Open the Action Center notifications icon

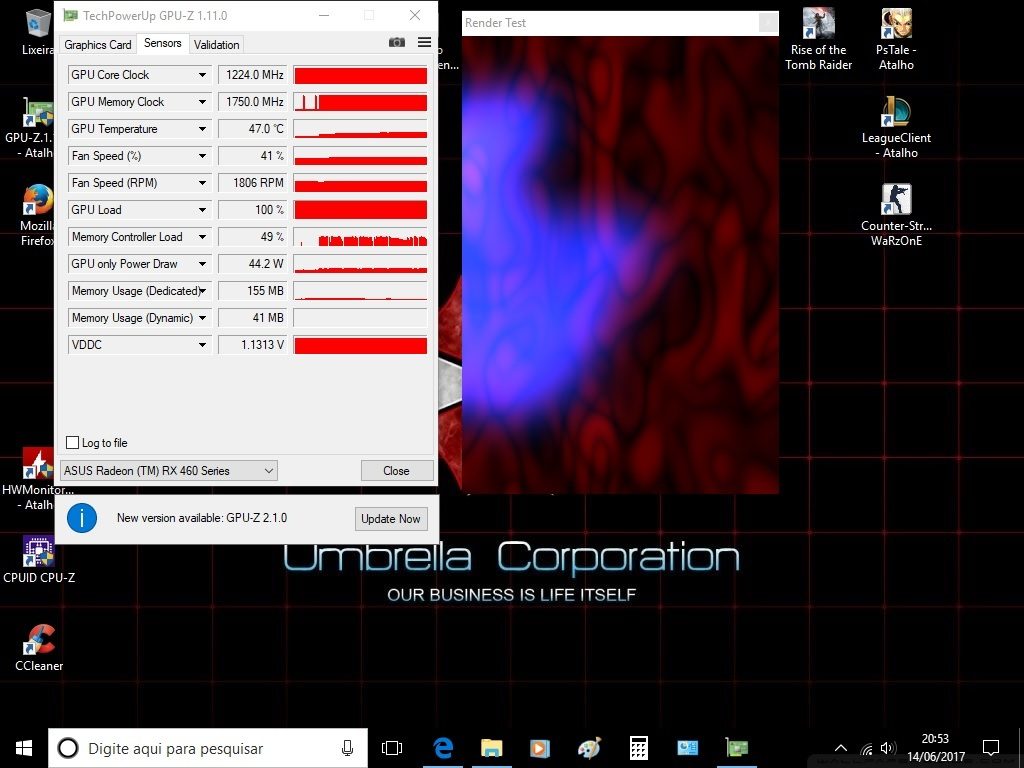[991, 748]
